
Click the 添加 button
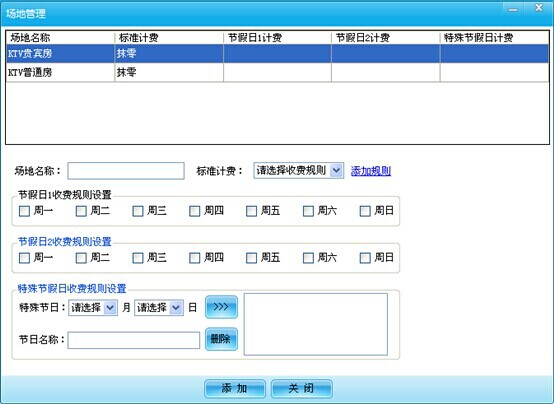click(235, 388)
